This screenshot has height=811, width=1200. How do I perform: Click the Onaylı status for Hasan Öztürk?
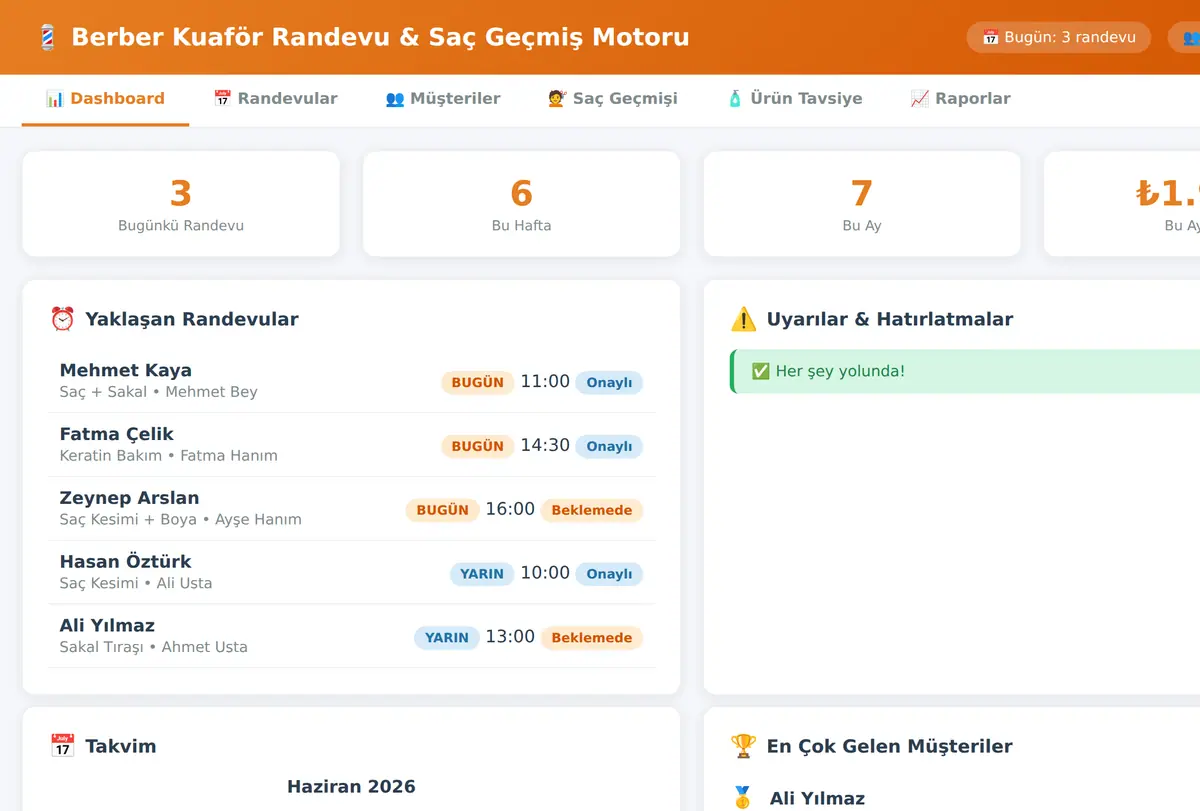[x=609, y=574]
